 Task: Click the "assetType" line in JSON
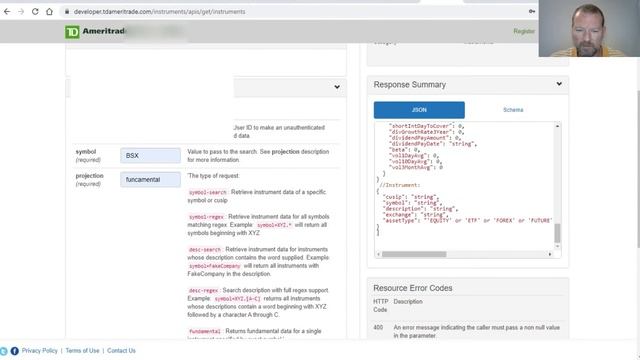(x=467, y=220)
